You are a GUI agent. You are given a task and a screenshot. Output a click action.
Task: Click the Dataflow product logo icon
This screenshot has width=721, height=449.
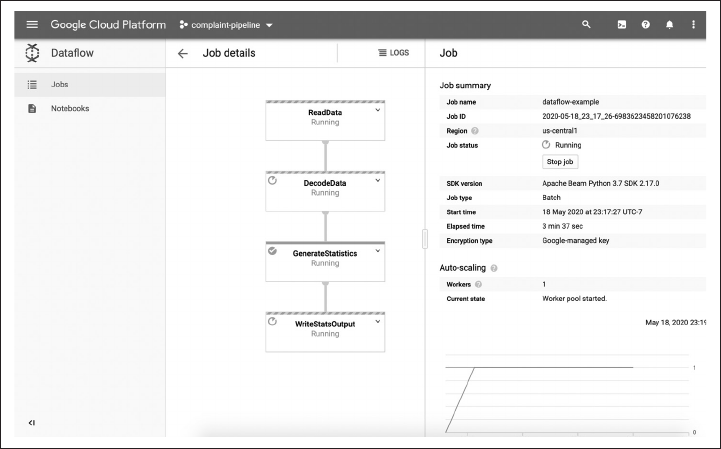tap(32, 53)
